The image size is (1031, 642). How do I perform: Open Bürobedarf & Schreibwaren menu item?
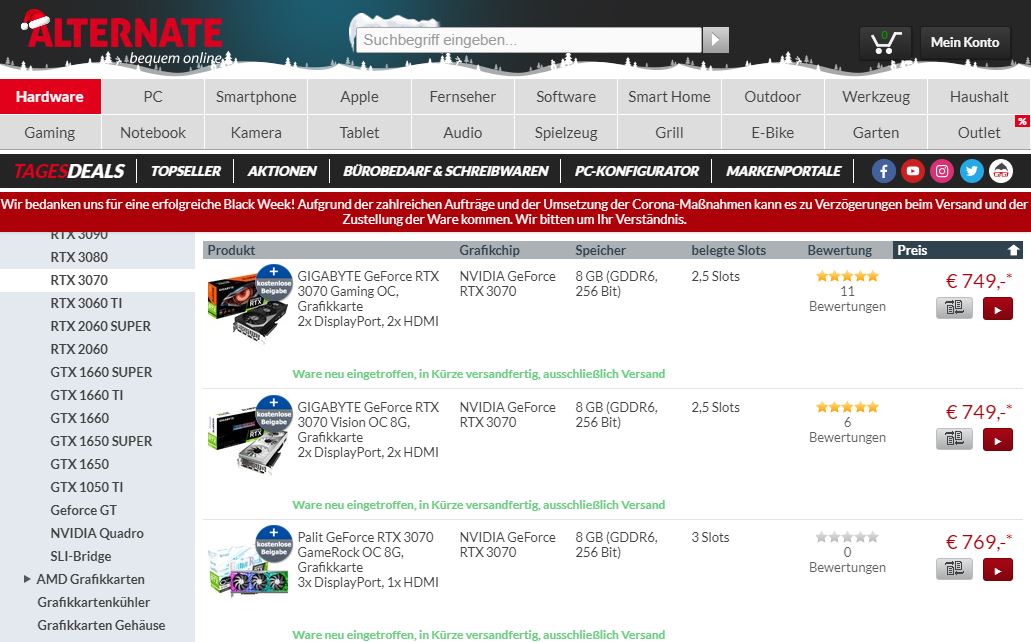click(x=445, y=171)
